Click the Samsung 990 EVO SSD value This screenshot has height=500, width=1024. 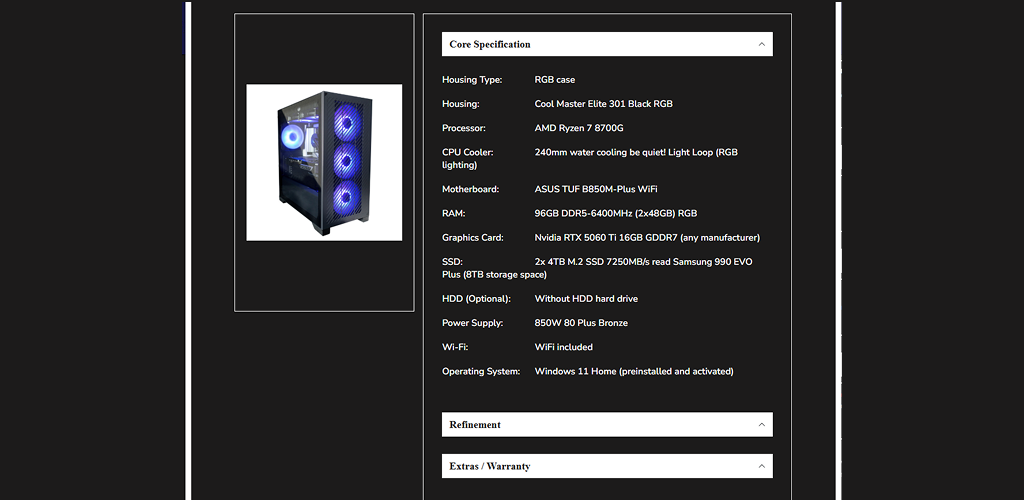point(643,262)
